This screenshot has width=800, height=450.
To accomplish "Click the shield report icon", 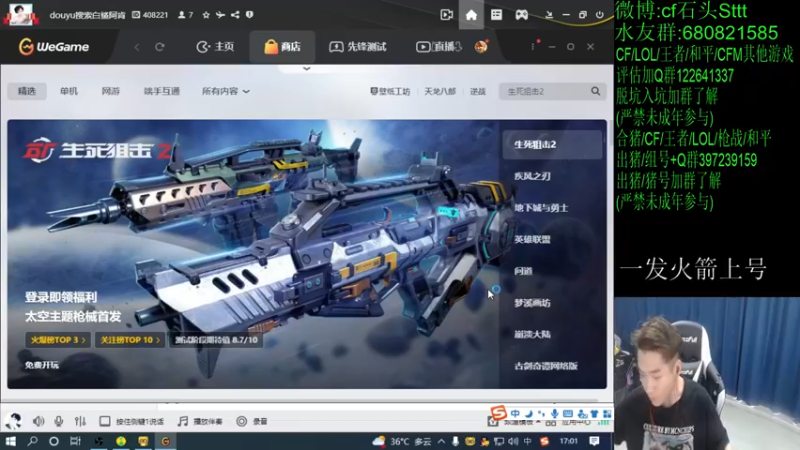I will coord(249,15).
